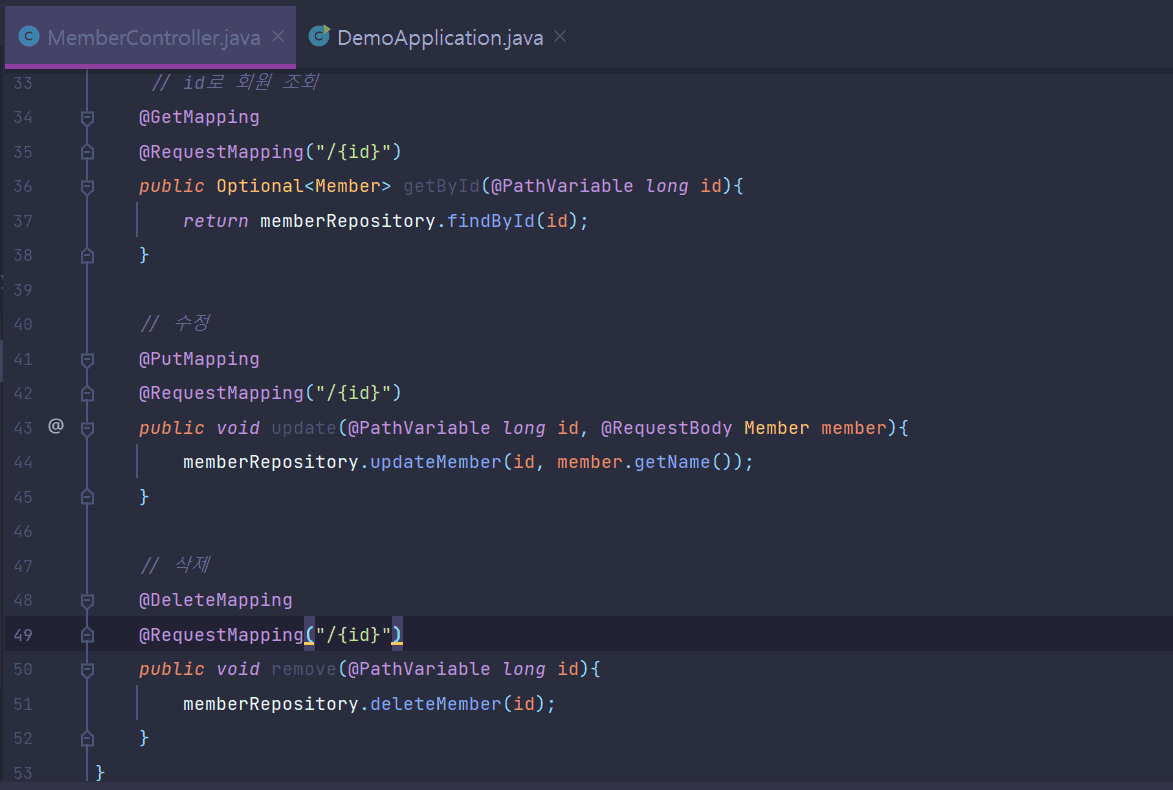
Task: Collapse the getById method at line 36
Action: coord(88,186)
